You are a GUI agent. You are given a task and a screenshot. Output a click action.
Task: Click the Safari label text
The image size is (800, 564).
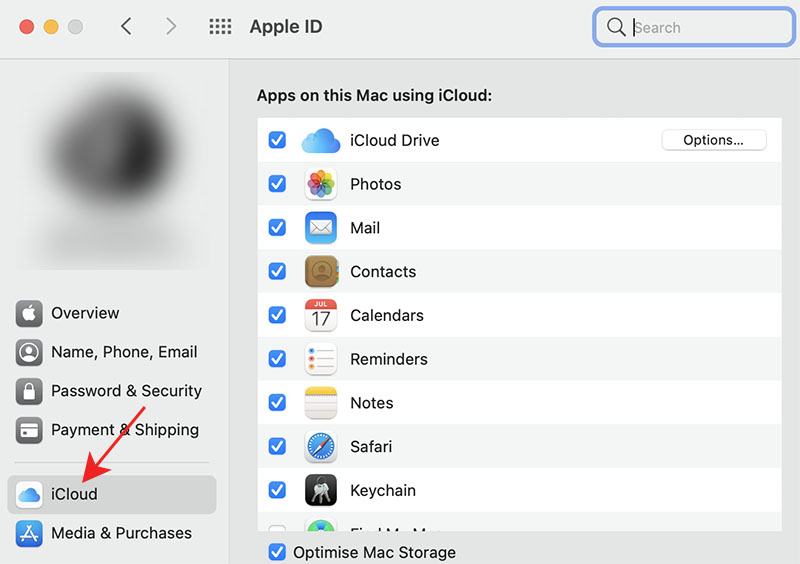(x=371, y=447)
